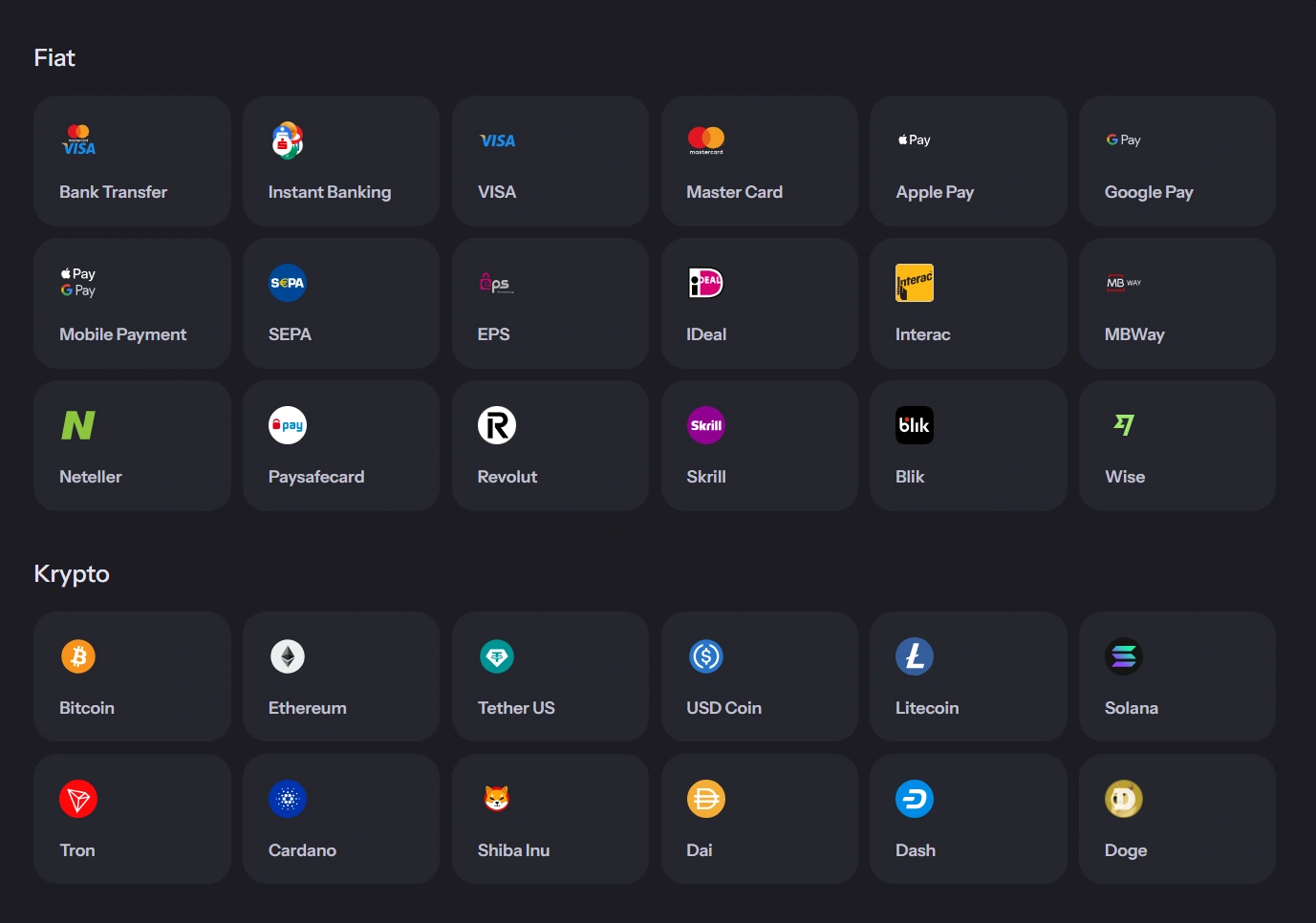Viewport: 1316px width, 923px height.
Task: Click the EPS logo icon
Action: tap(497, 283)
